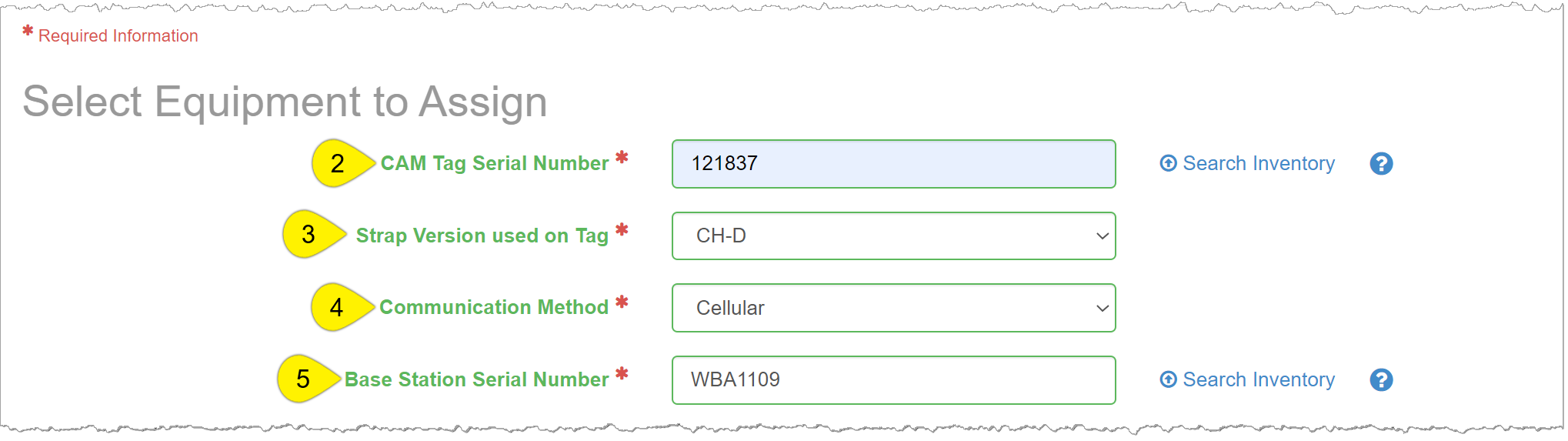Click the Base Station Serial Number label
The height and width of the screenshot is (441, 1568).
476,379
